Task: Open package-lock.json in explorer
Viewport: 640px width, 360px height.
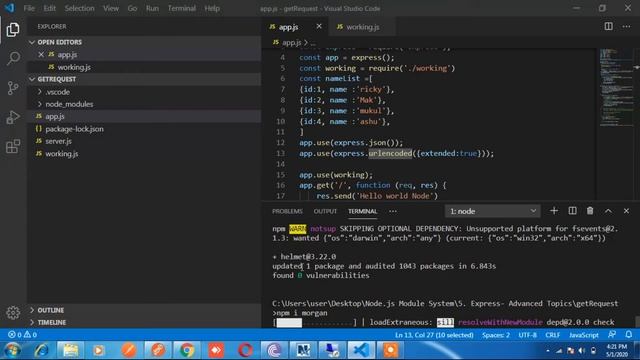Action: (x=145, y=129)
